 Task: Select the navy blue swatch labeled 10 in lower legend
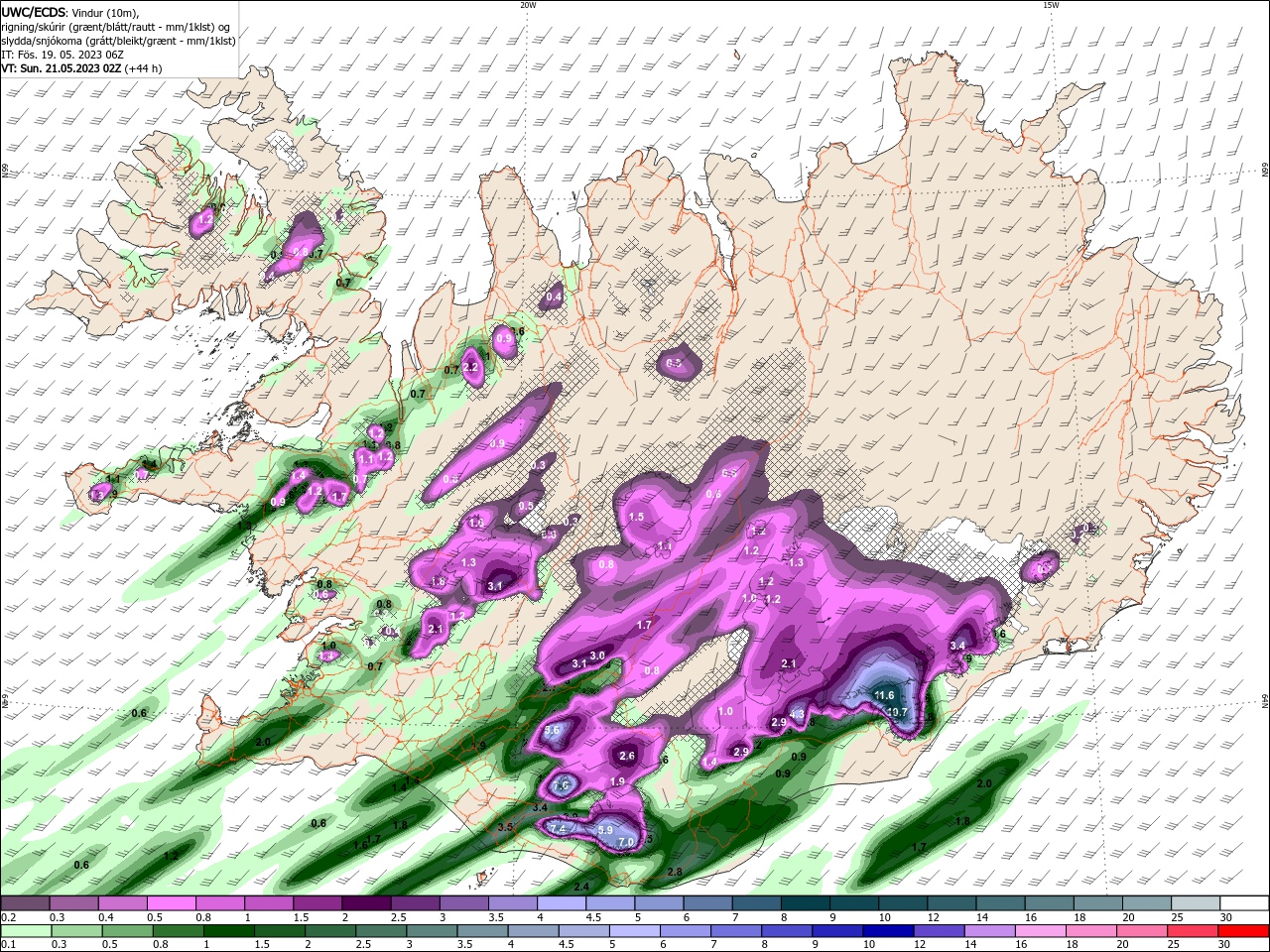886,931
